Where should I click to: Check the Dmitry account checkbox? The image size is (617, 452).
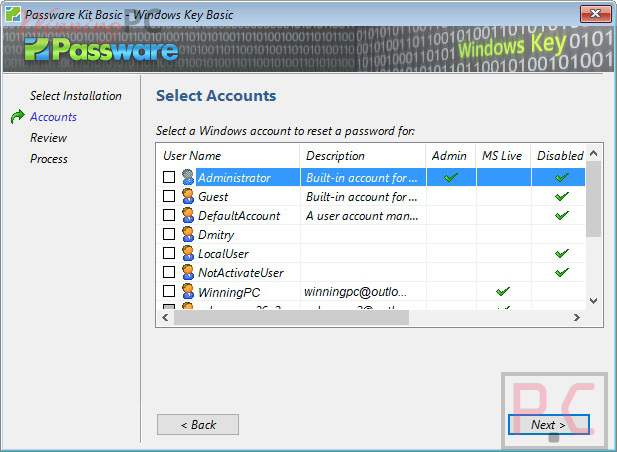pyautogui.click(x=169, y=234)
